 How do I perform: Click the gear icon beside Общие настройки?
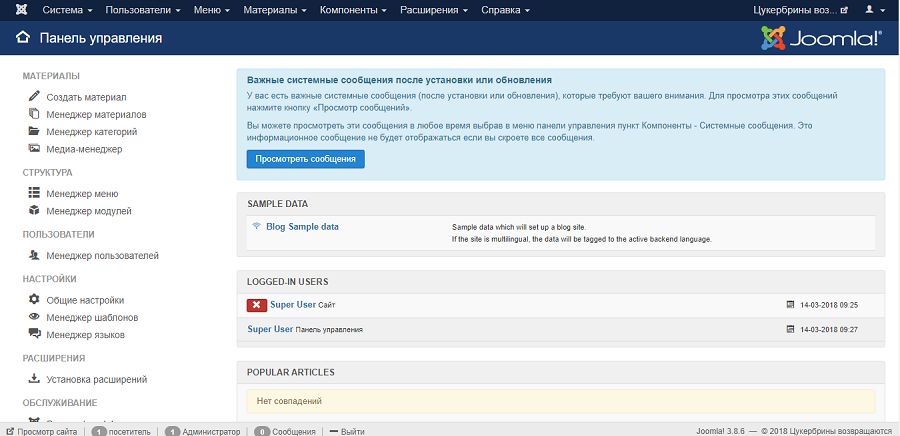(34, 300)
